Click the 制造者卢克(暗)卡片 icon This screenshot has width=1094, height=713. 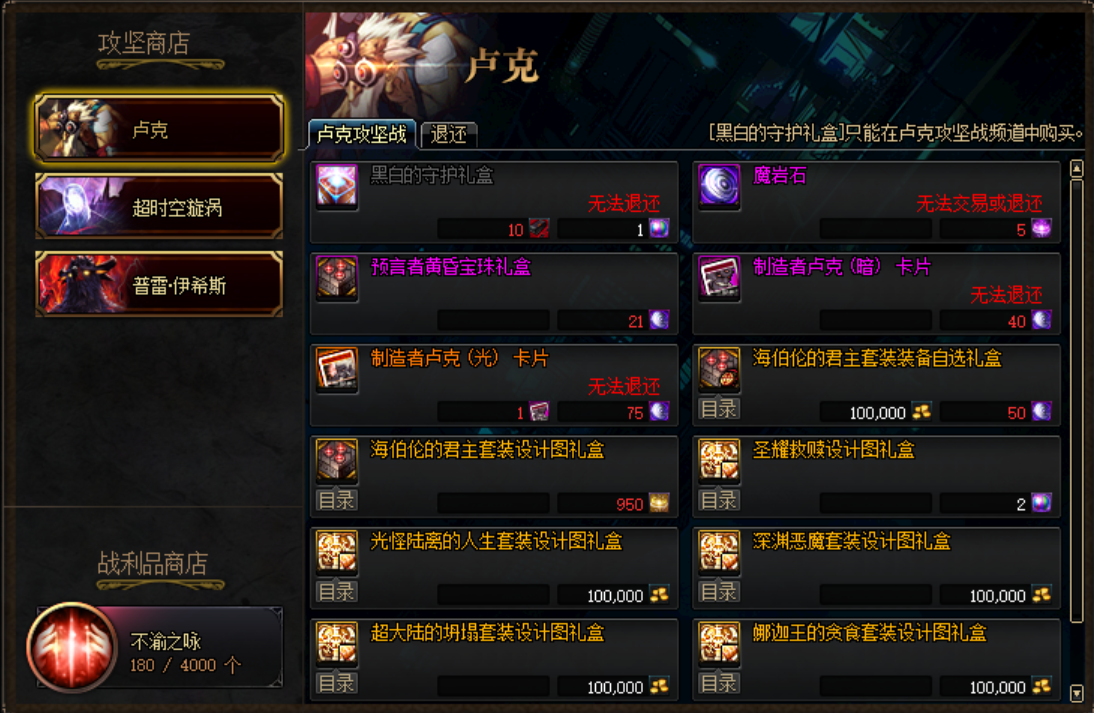click(x=719, y=277)
